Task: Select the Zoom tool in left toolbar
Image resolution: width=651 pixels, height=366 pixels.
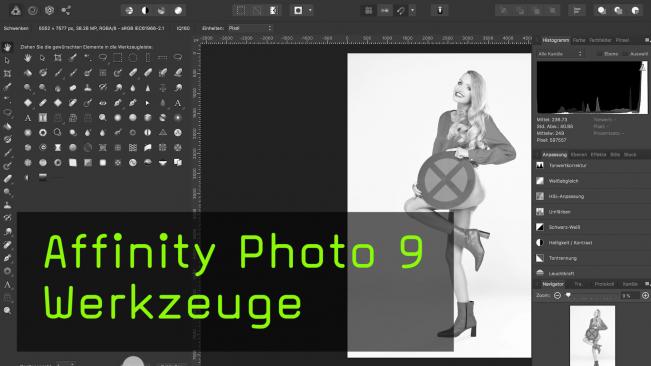Action: [x=7, y=310]
